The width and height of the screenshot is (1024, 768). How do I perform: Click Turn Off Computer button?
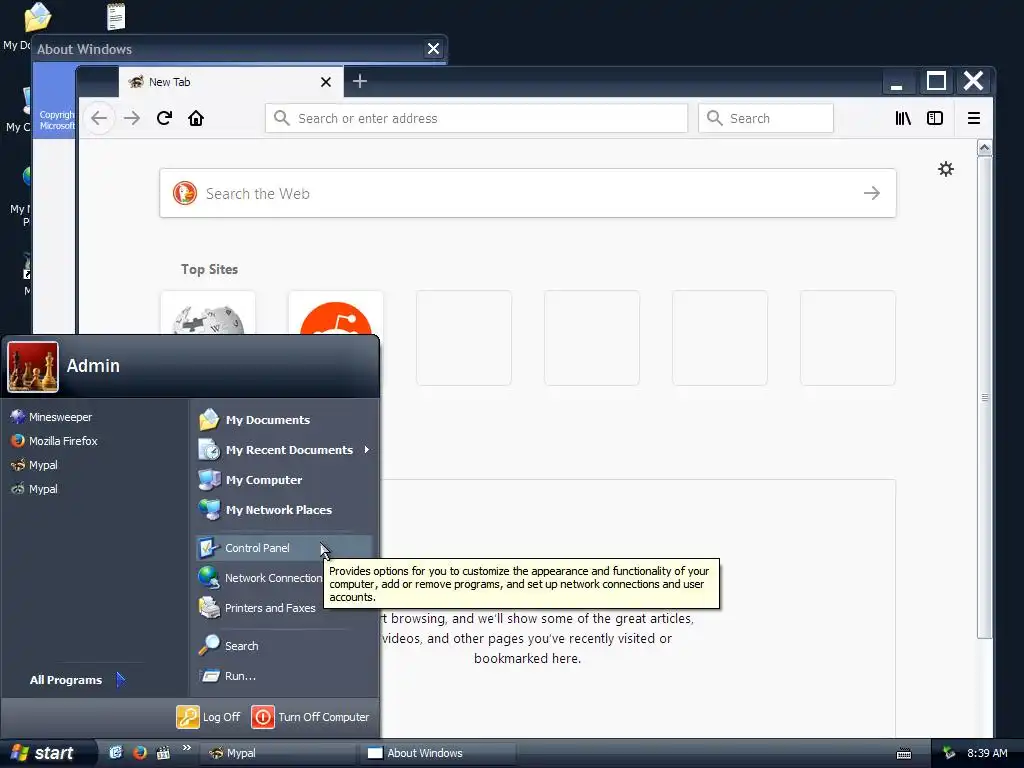click(310, 717)
